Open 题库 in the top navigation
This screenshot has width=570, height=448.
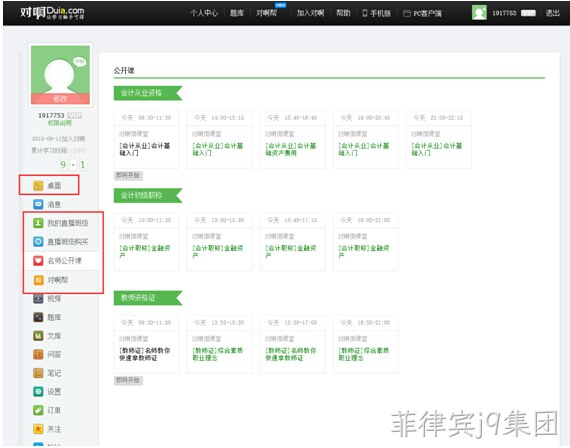[237, 13]
